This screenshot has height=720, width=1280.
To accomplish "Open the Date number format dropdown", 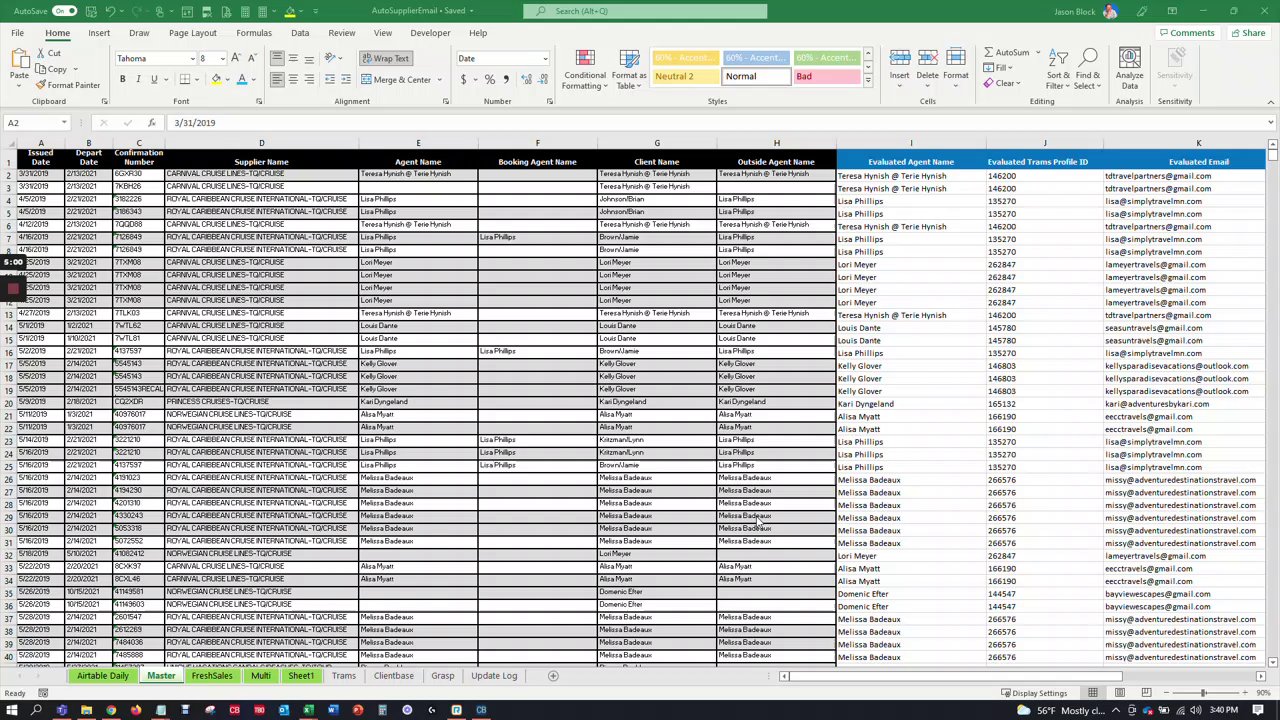I will click(545, 58).
